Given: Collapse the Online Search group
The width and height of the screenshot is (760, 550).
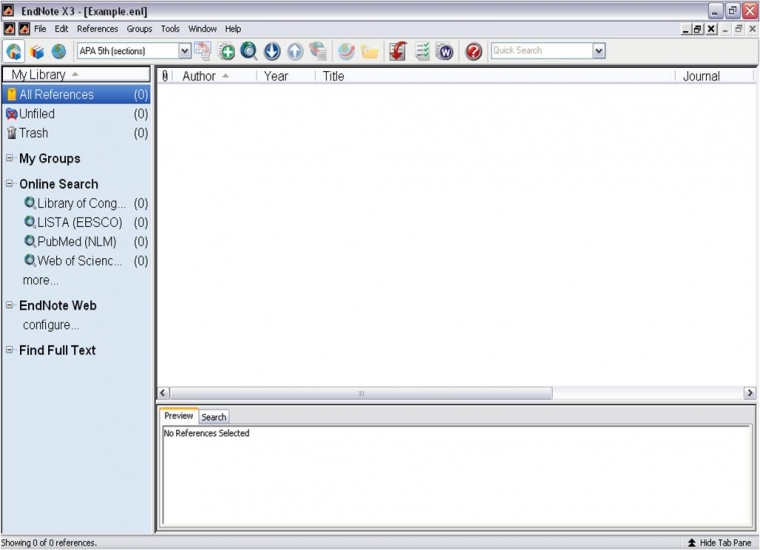Looking at the screenshot, I should pyautogui.click(x=10, y=184).
